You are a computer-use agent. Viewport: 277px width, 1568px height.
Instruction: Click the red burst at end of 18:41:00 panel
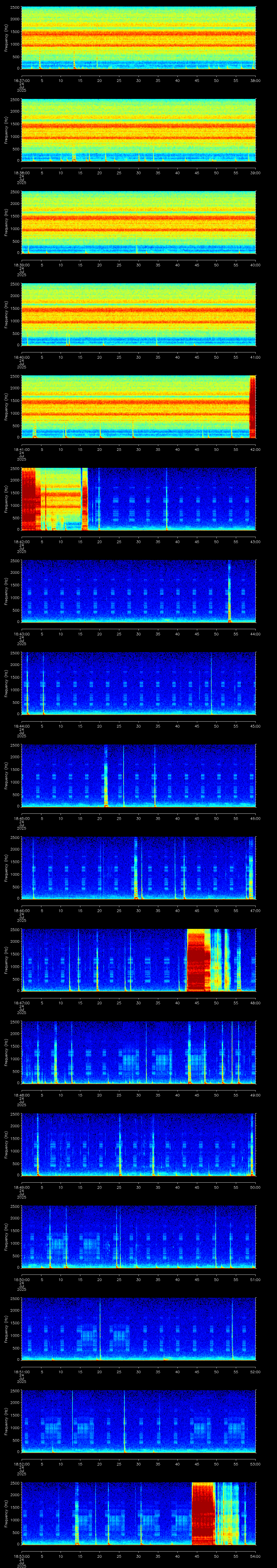[x=253, y=407]
